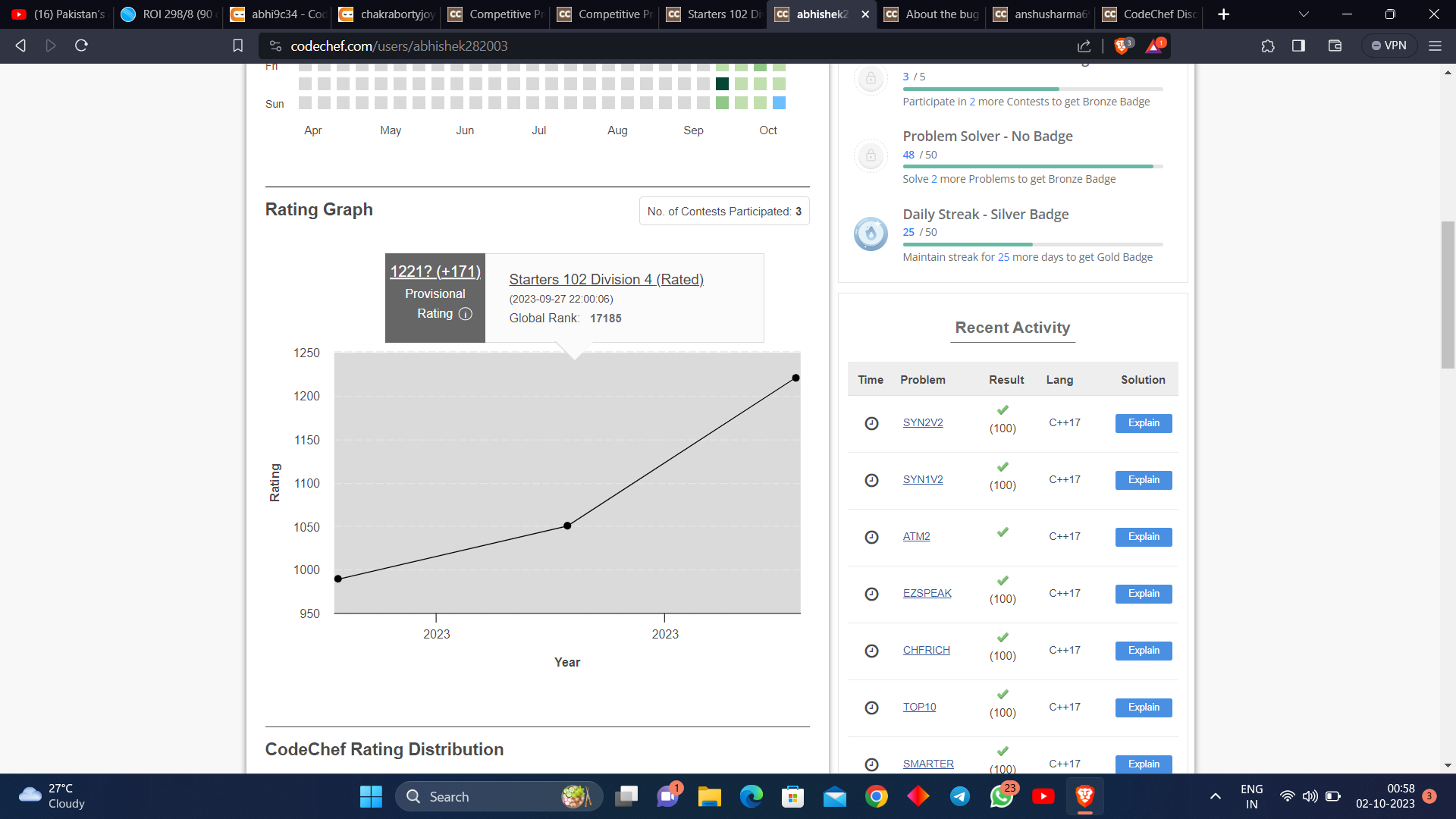Viewport: 1456px width, 819px height.
Task: Click the blue heatmap cell in October
Action: (779, 103)
